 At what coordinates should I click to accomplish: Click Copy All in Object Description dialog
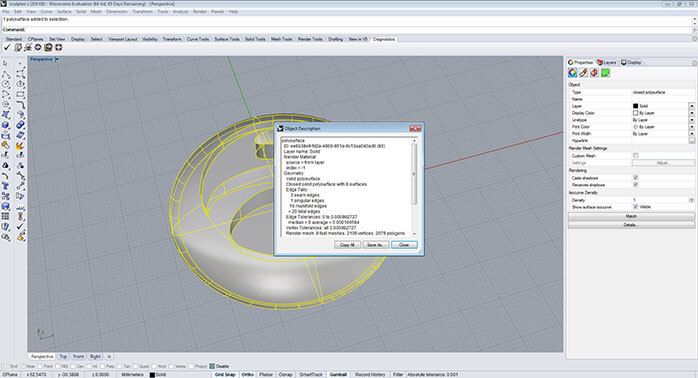347,245
